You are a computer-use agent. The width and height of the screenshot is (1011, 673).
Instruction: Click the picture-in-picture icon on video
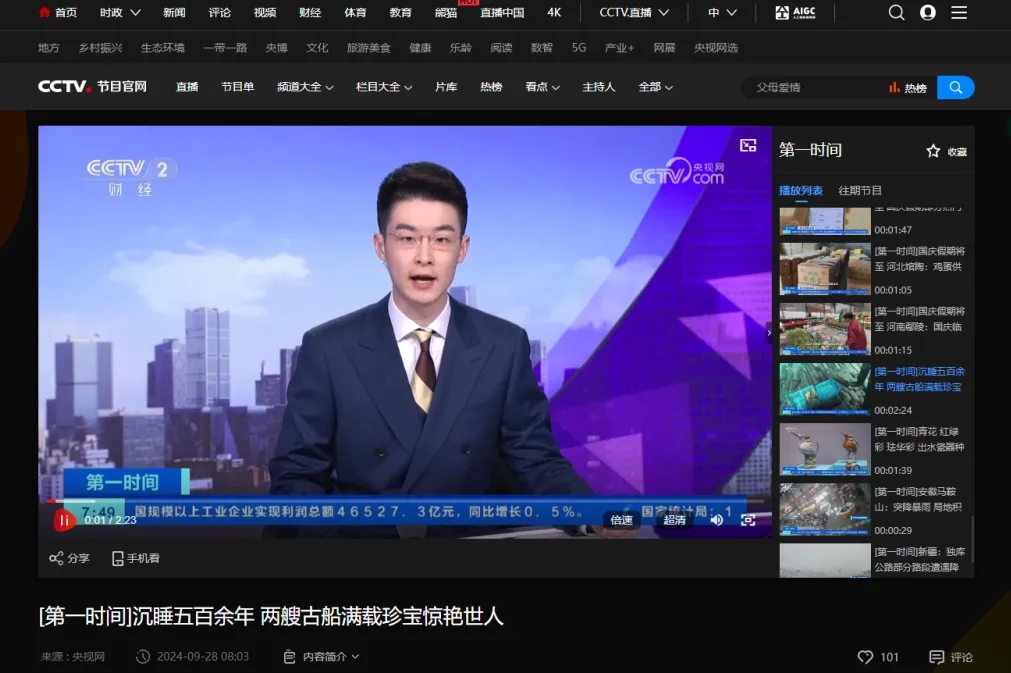coord(748,146)
